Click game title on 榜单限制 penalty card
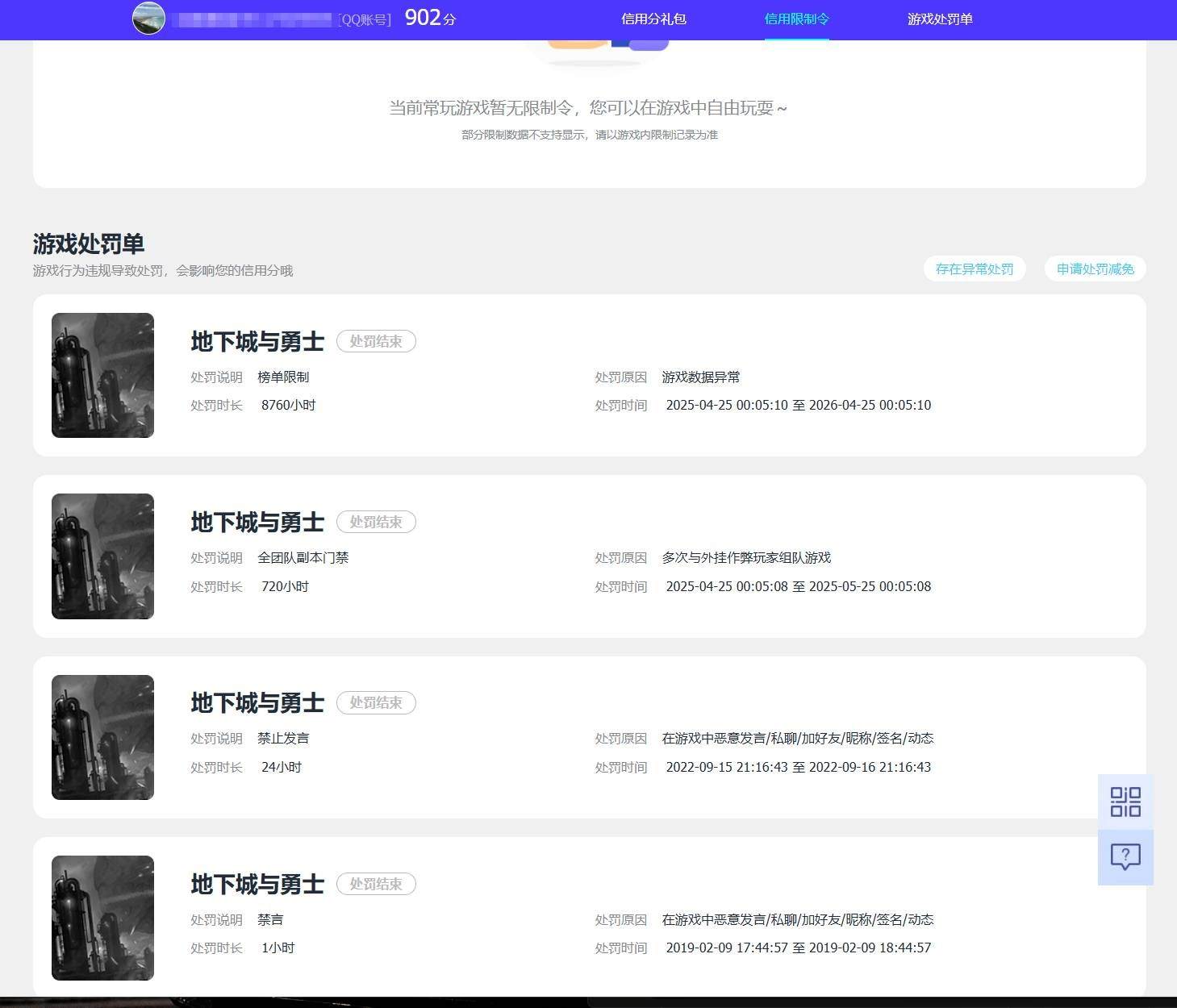The width and height of the screenshot is (1177, 1008). point(257,341)
